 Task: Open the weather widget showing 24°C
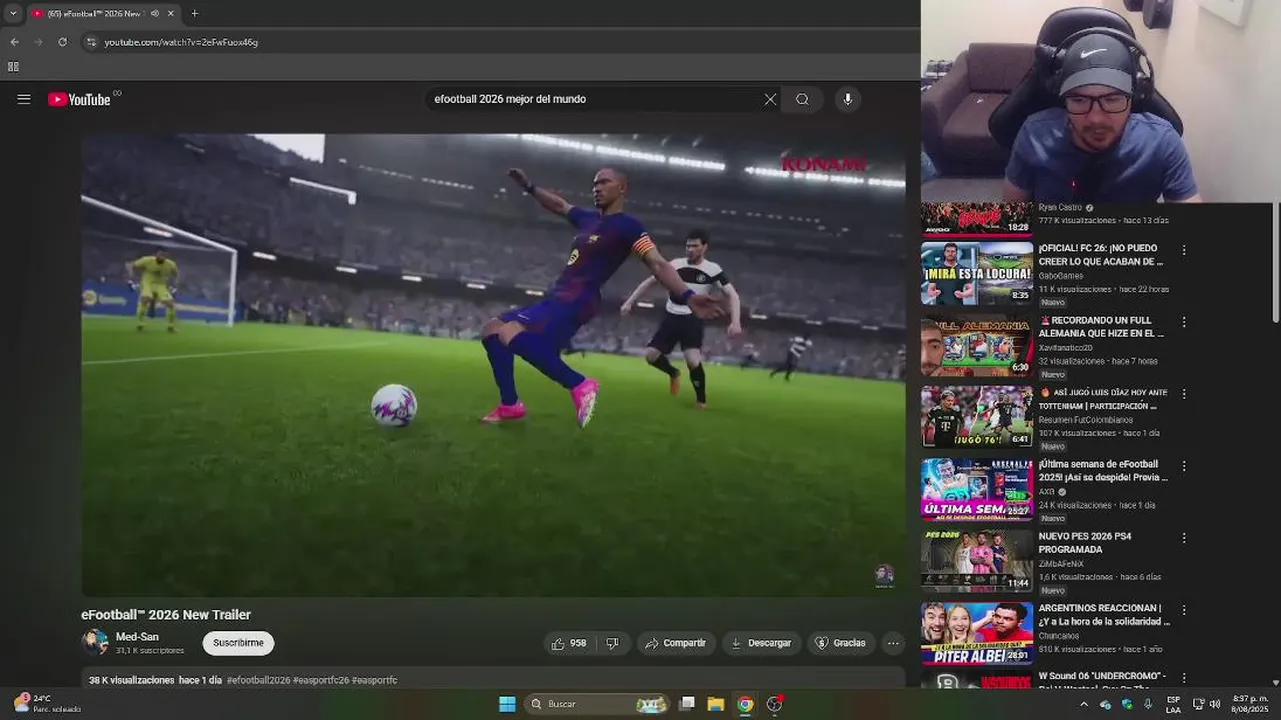point(46,703)
